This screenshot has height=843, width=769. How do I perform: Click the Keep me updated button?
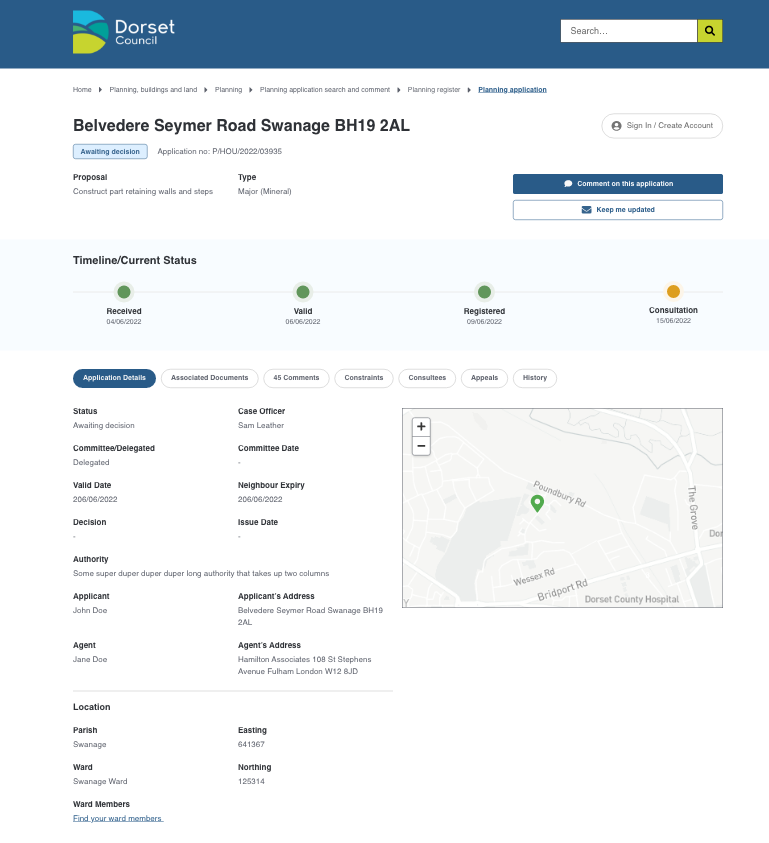(618, 210)
